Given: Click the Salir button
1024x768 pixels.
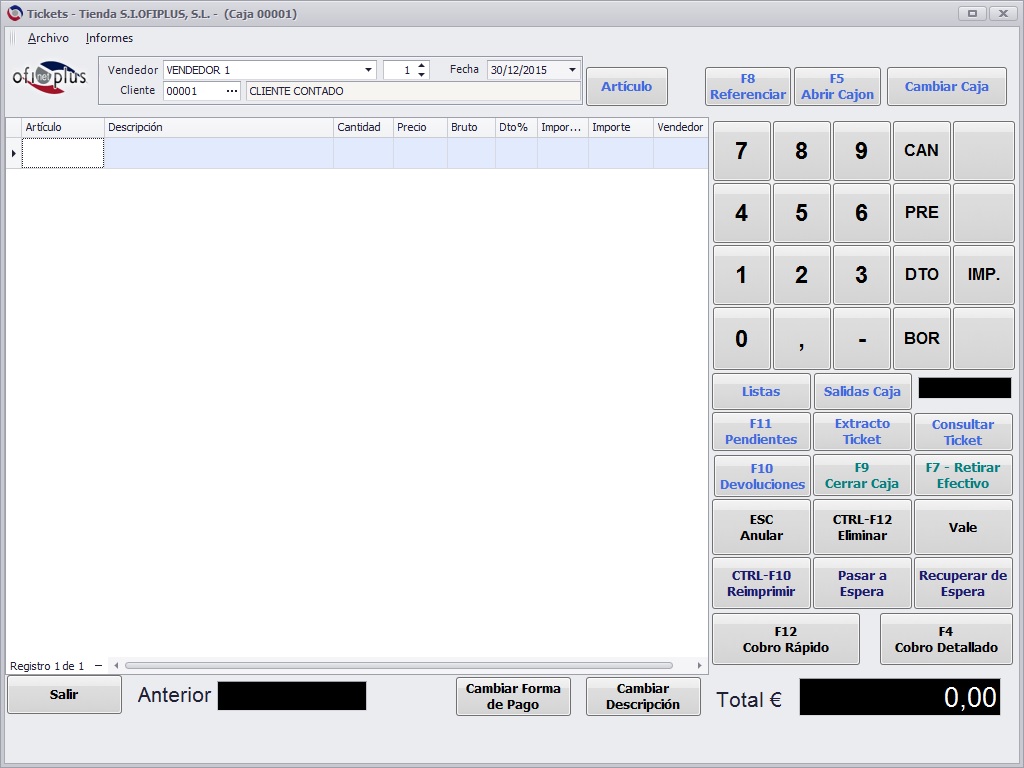Looking at the screenshot, I should click(64, 694).
